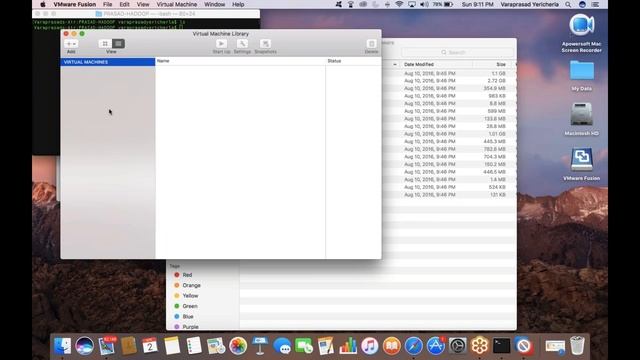Open Safari from the Dock
640x360 pixels.
[x=413, y=346]
